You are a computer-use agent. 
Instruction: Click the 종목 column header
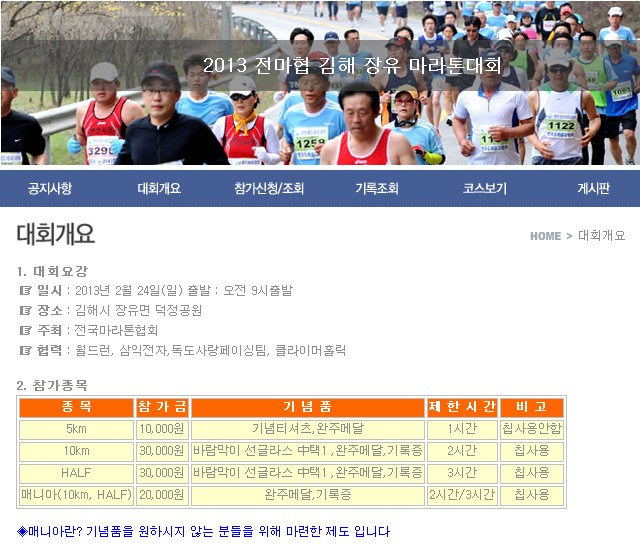(76, 407)
